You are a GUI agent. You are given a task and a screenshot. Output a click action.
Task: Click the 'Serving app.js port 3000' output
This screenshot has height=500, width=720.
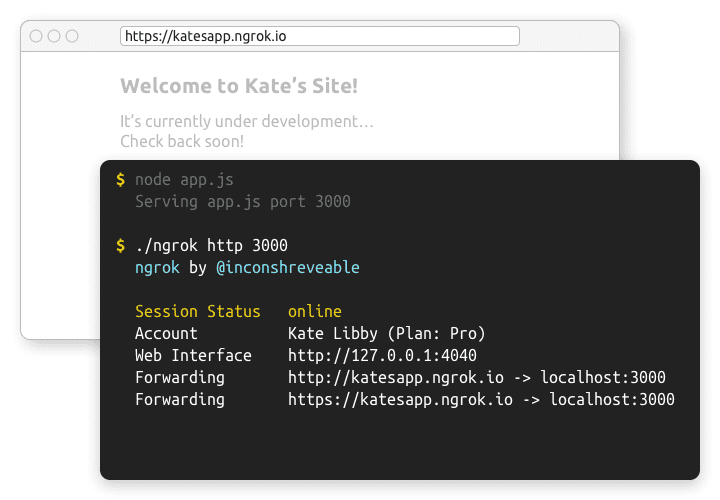pos(242,202)
